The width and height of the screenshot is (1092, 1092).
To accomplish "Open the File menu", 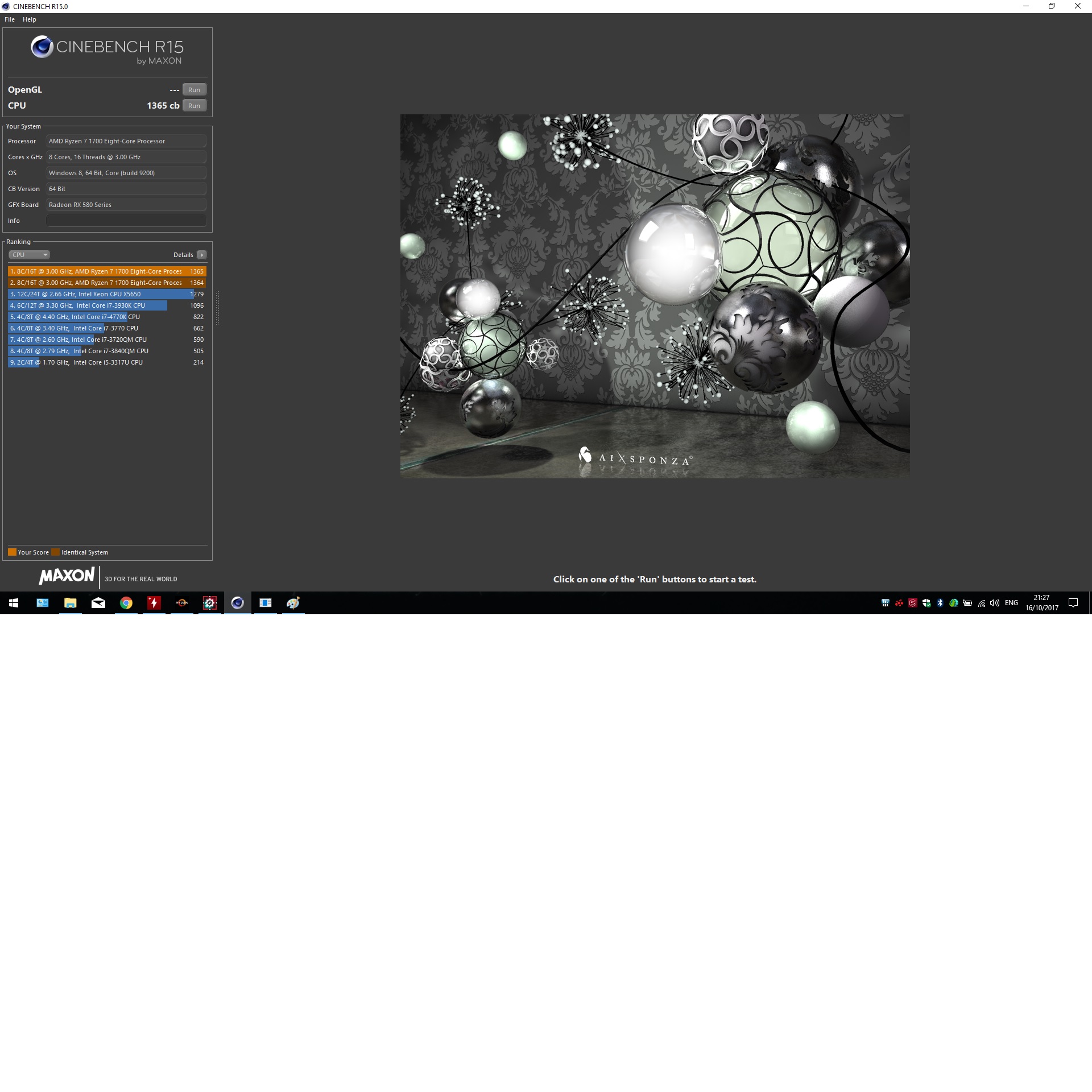I will click(10, 19).
